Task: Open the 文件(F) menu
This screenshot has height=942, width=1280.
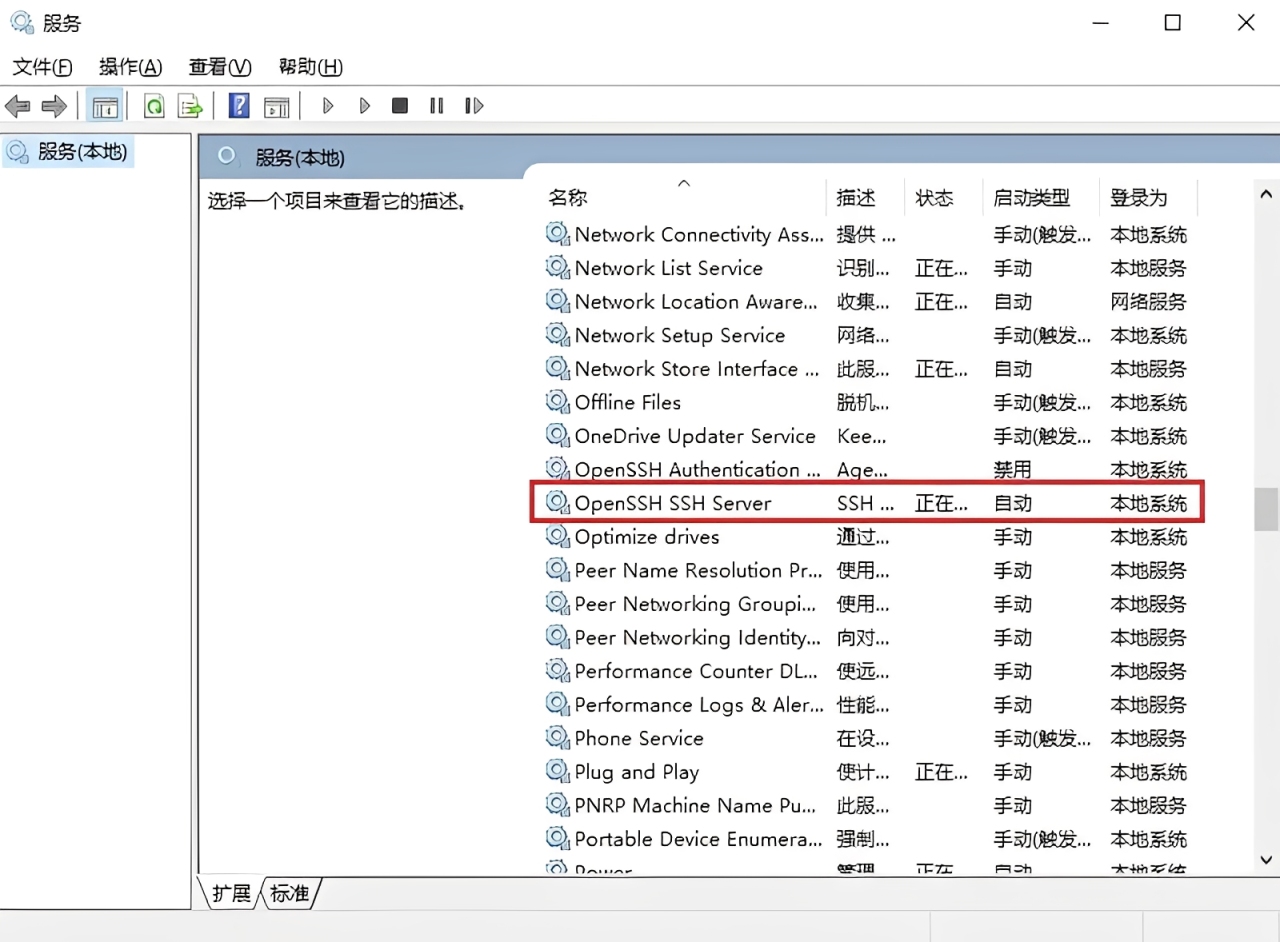Action: point(42,67)
